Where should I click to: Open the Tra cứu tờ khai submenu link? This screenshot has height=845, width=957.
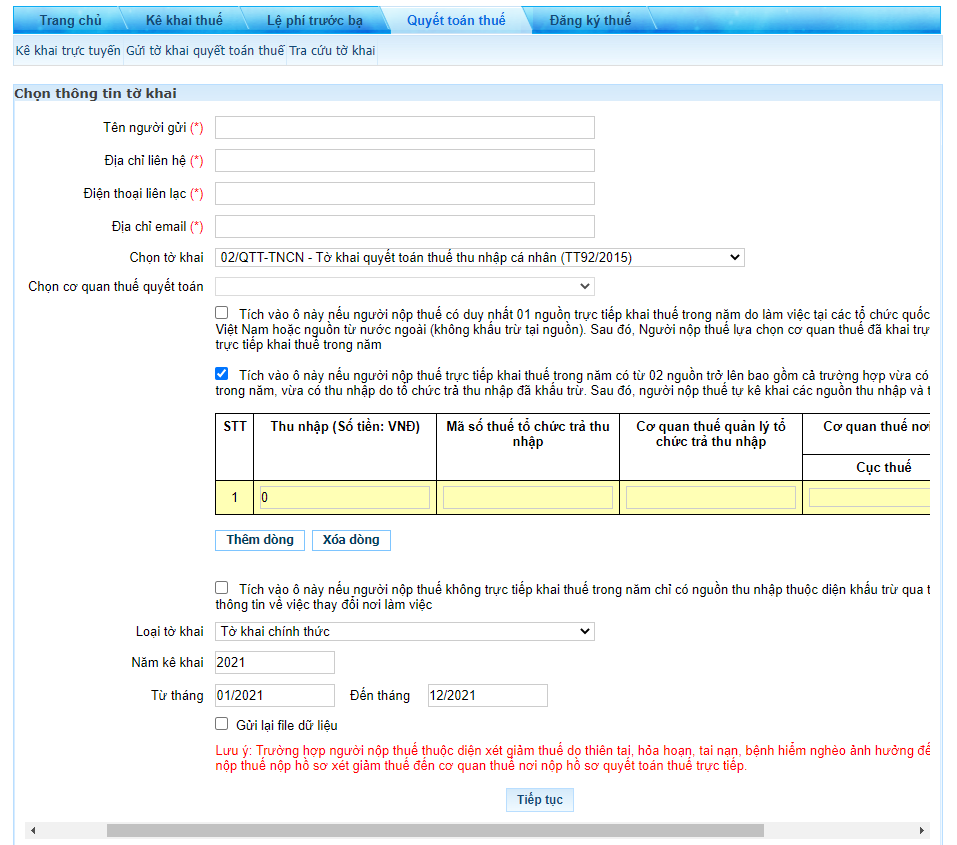click(332, 51)
